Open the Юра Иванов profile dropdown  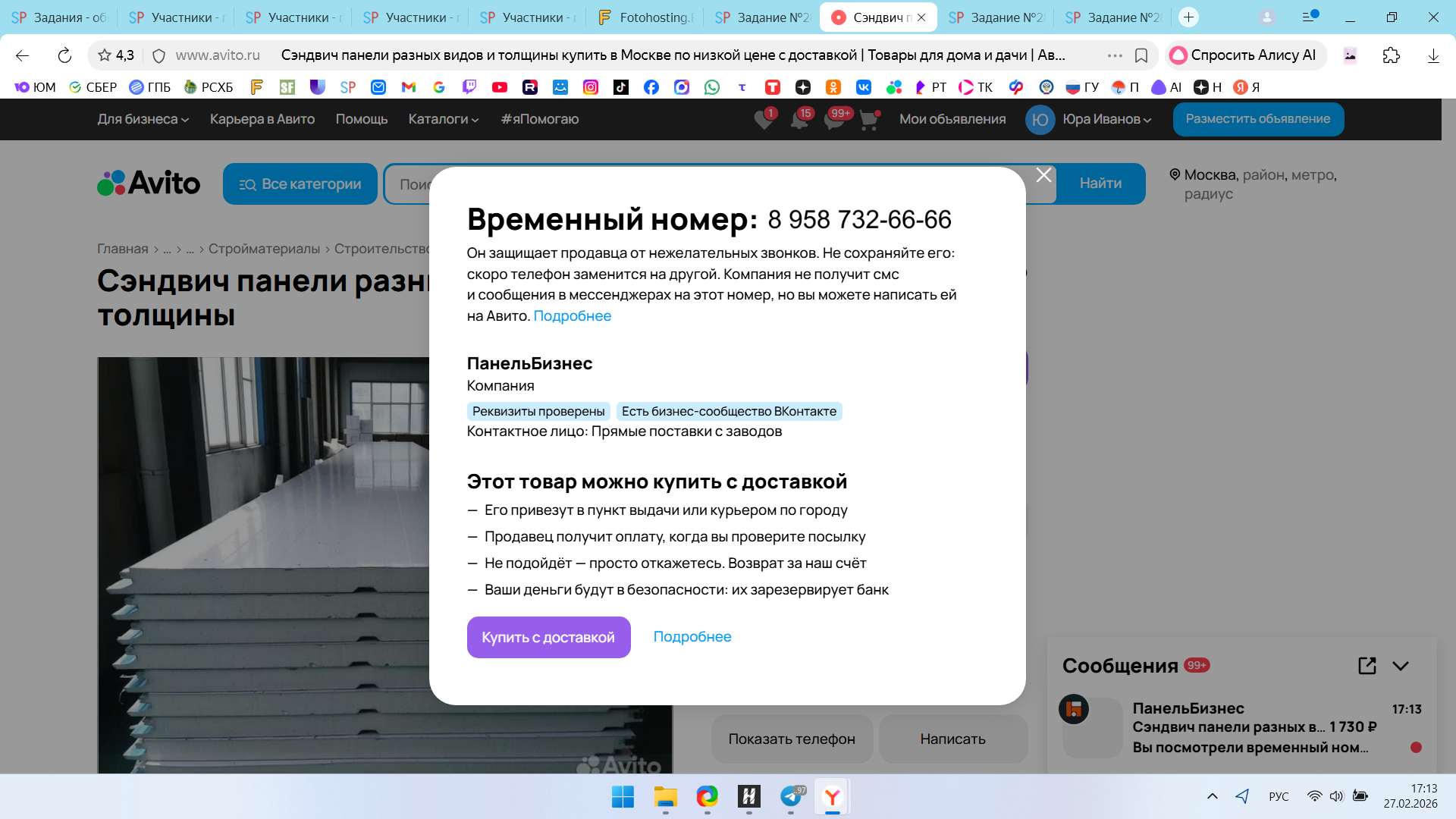[1106, 119]
